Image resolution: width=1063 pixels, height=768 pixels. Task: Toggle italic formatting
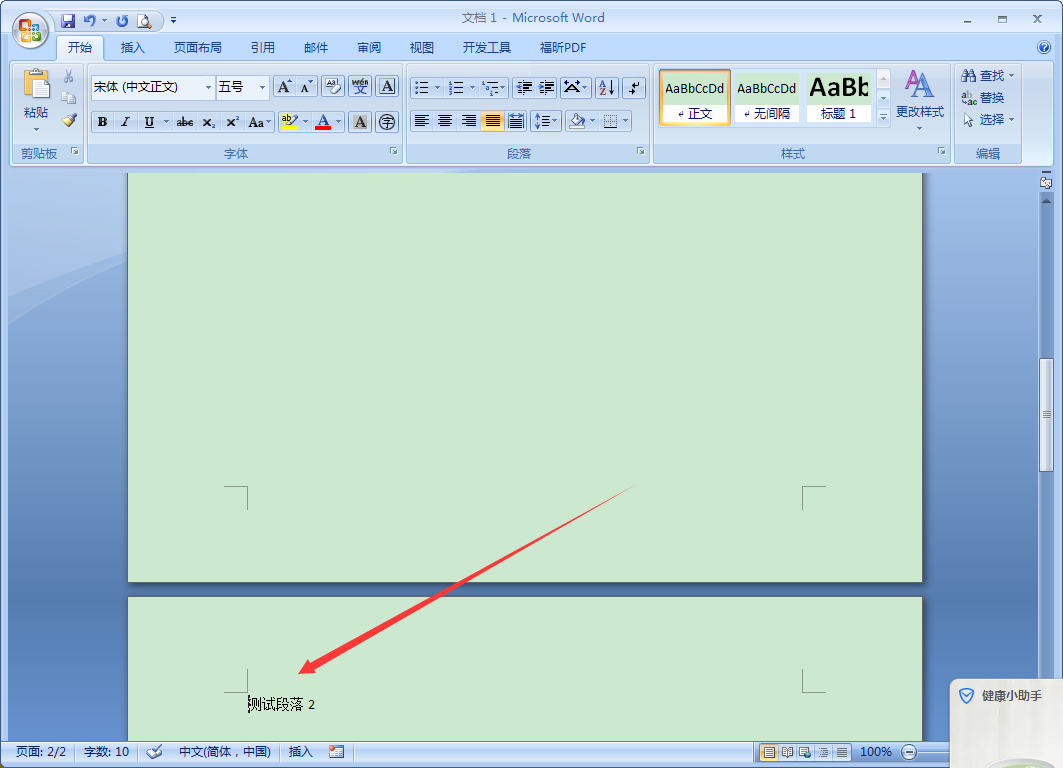click(x=125, y=121)
